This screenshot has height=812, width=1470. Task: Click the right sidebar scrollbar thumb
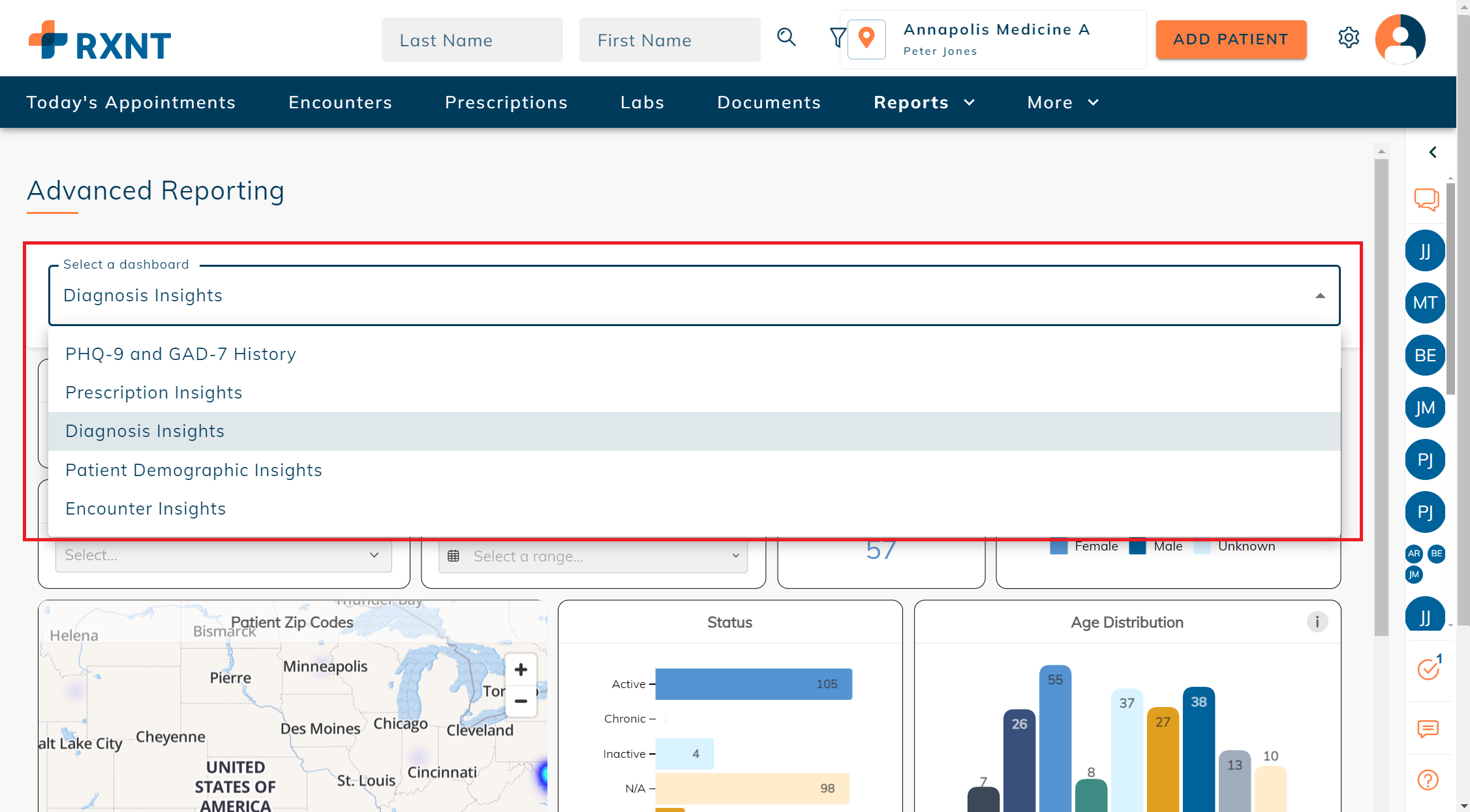pyautogui.click(x=1450, y=289)
